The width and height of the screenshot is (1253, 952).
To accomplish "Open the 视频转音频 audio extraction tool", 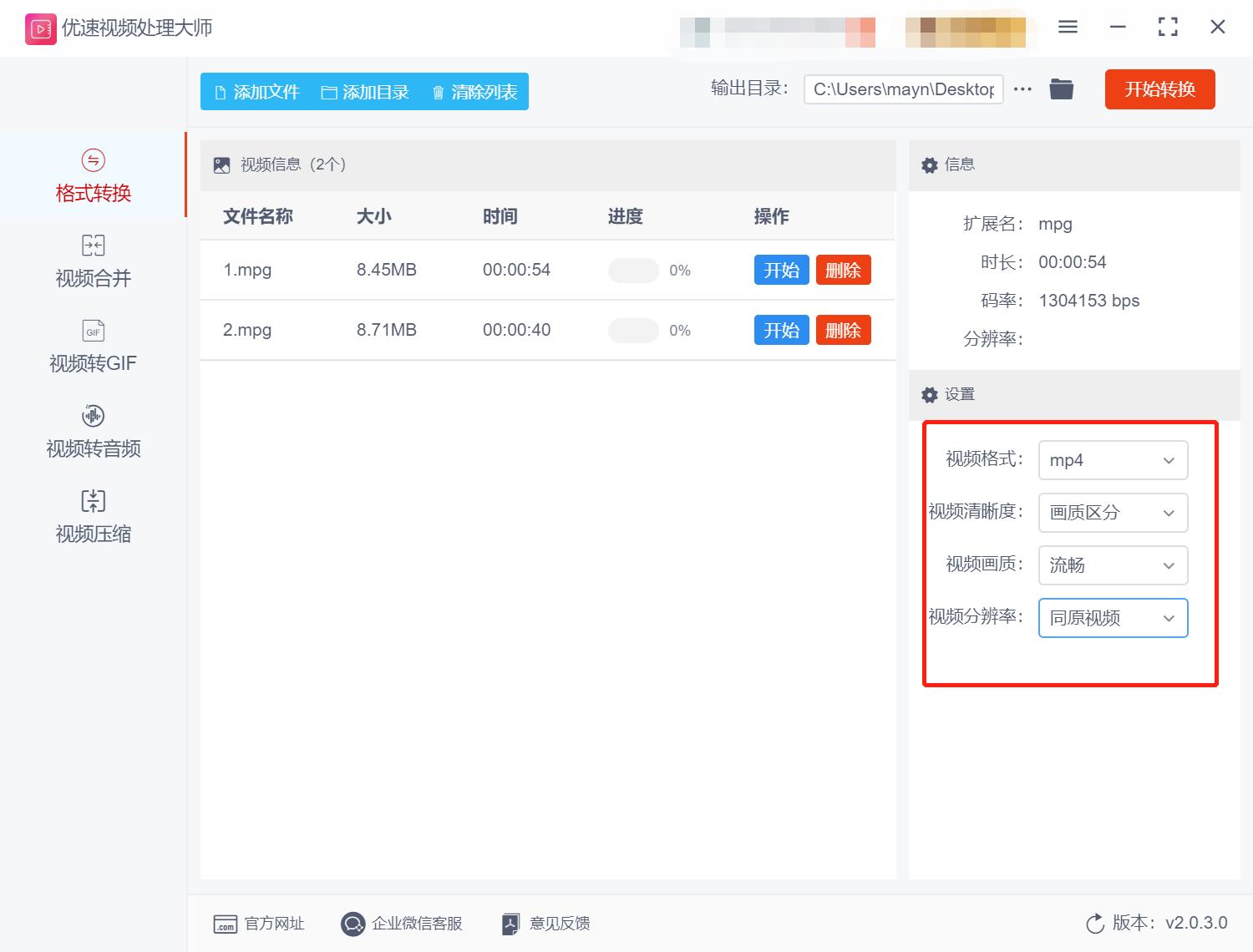I will (92, 430).
